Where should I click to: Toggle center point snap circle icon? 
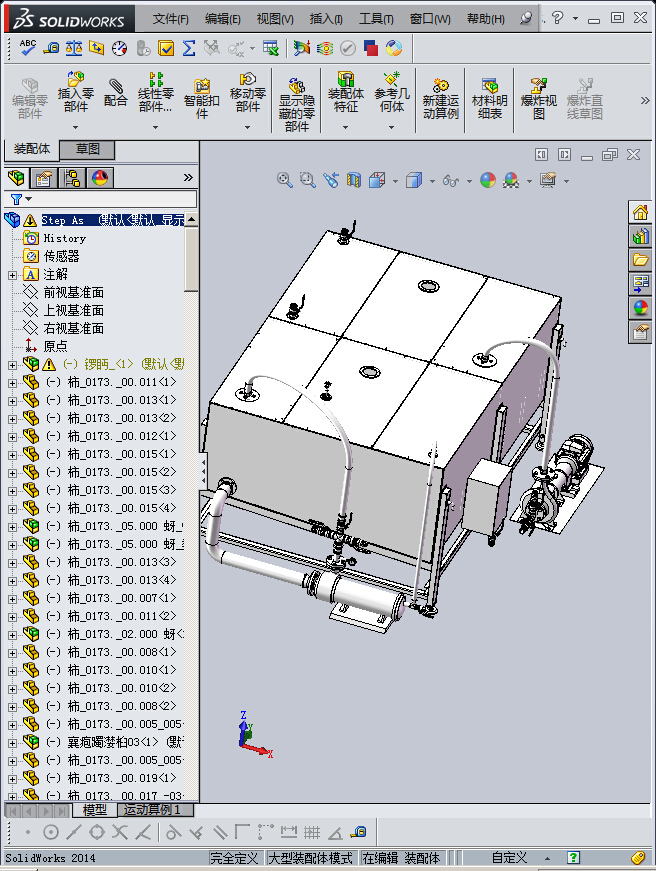(x=51, y=832)
